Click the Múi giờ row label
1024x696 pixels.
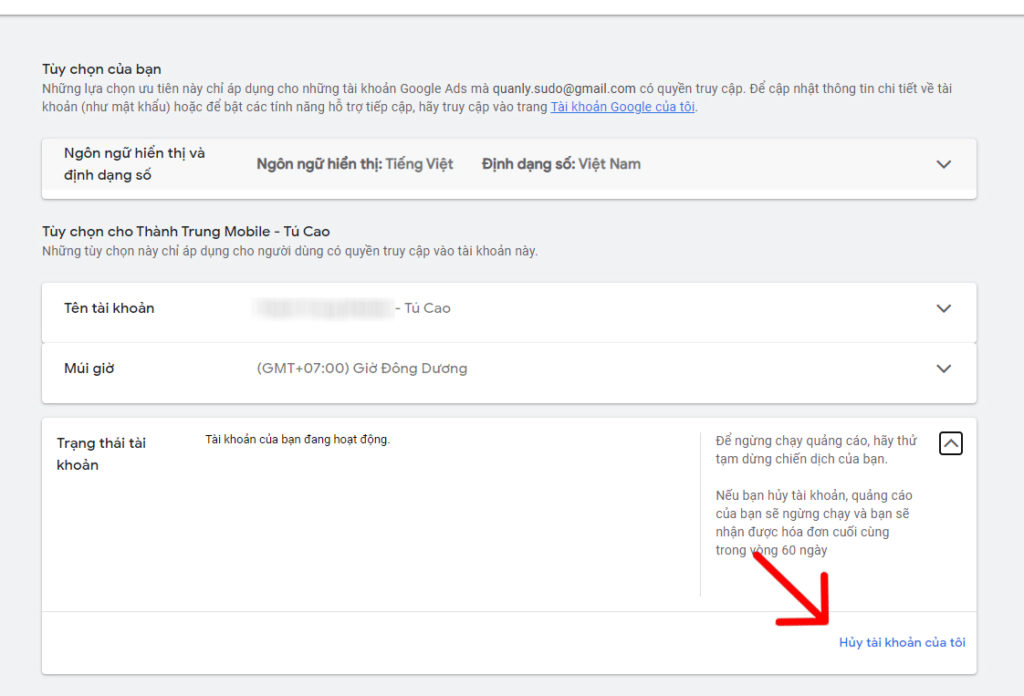89,368
